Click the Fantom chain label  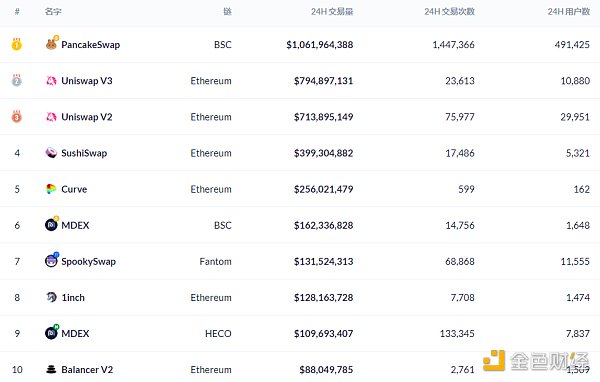pyautogui.click(x=215, y=261)
